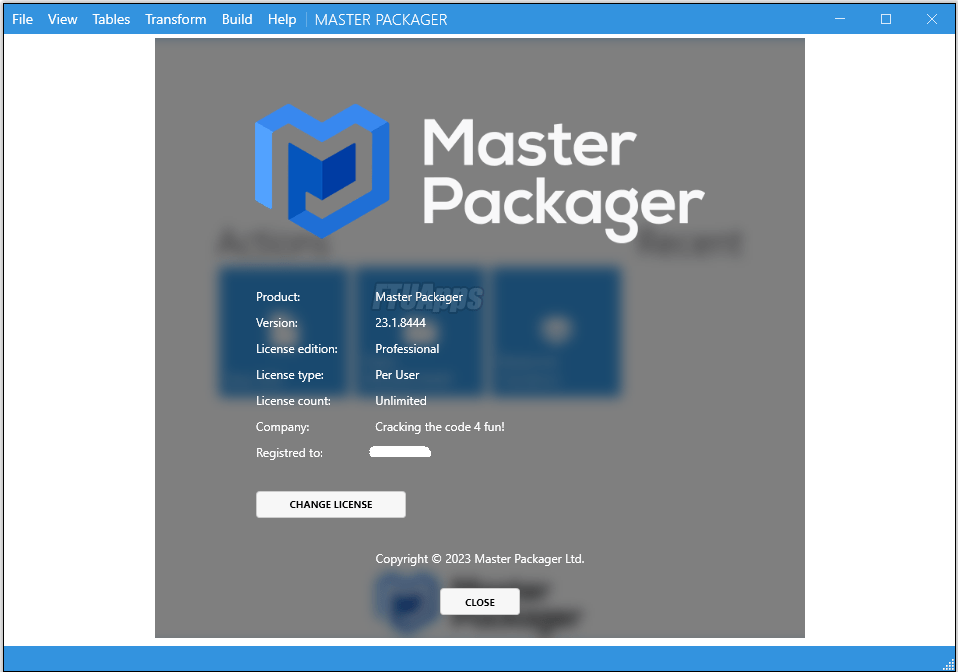This screenshot has height=672, width=958.
Task: Click the 'License type:' label
Action: 290,375
